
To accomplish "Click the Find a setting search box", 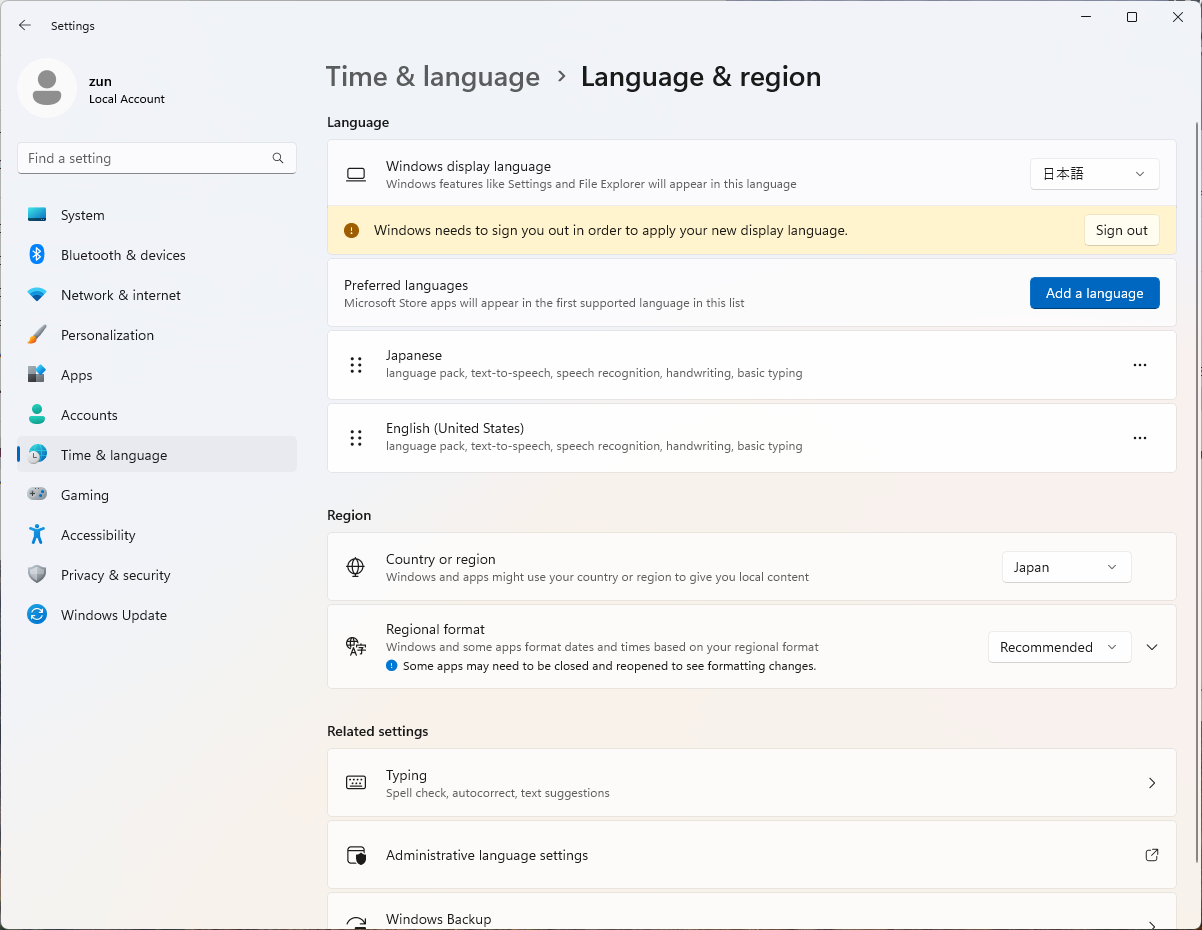I will [157, 158].
